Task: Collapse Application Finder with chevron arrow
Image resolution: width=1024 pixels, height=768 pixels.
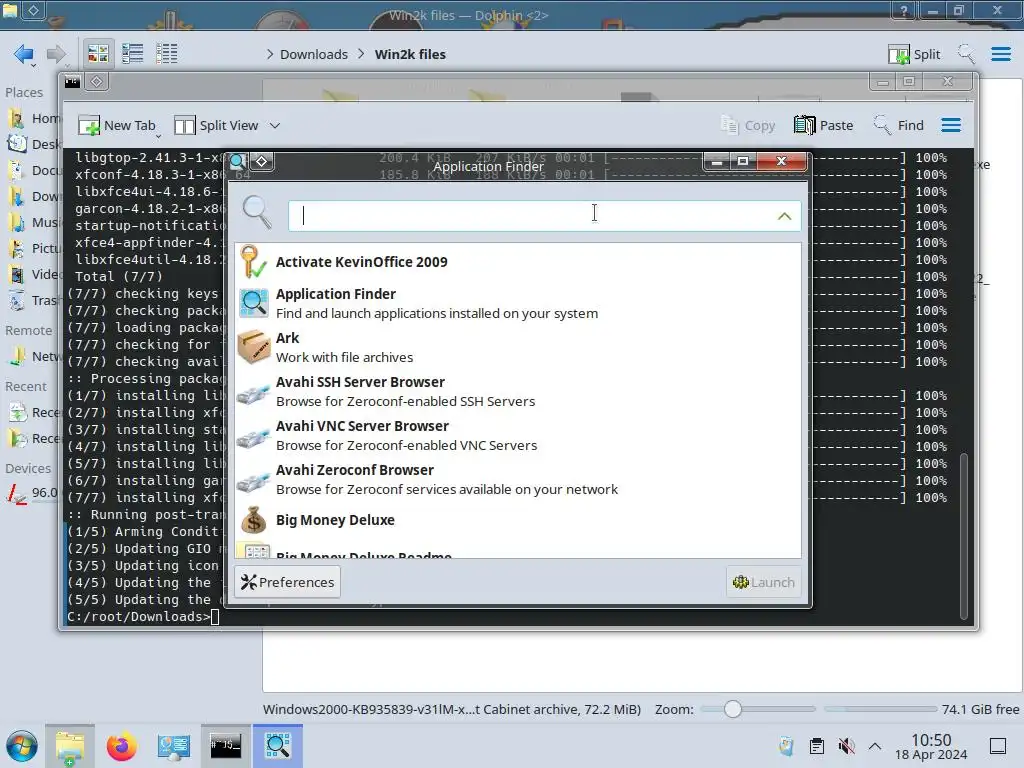Action: click(784, 216)
